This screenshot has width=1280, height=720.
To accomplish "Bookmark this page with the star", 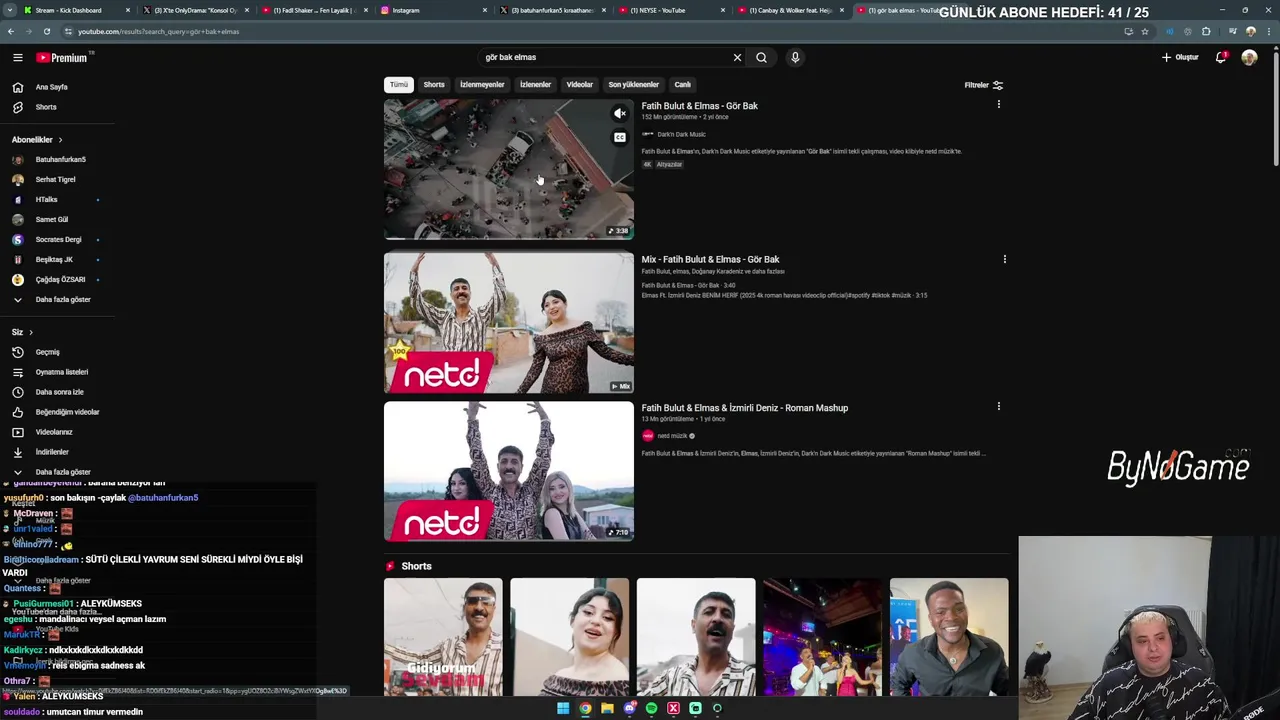I will pyautogui.click(x=1145, y=31).
